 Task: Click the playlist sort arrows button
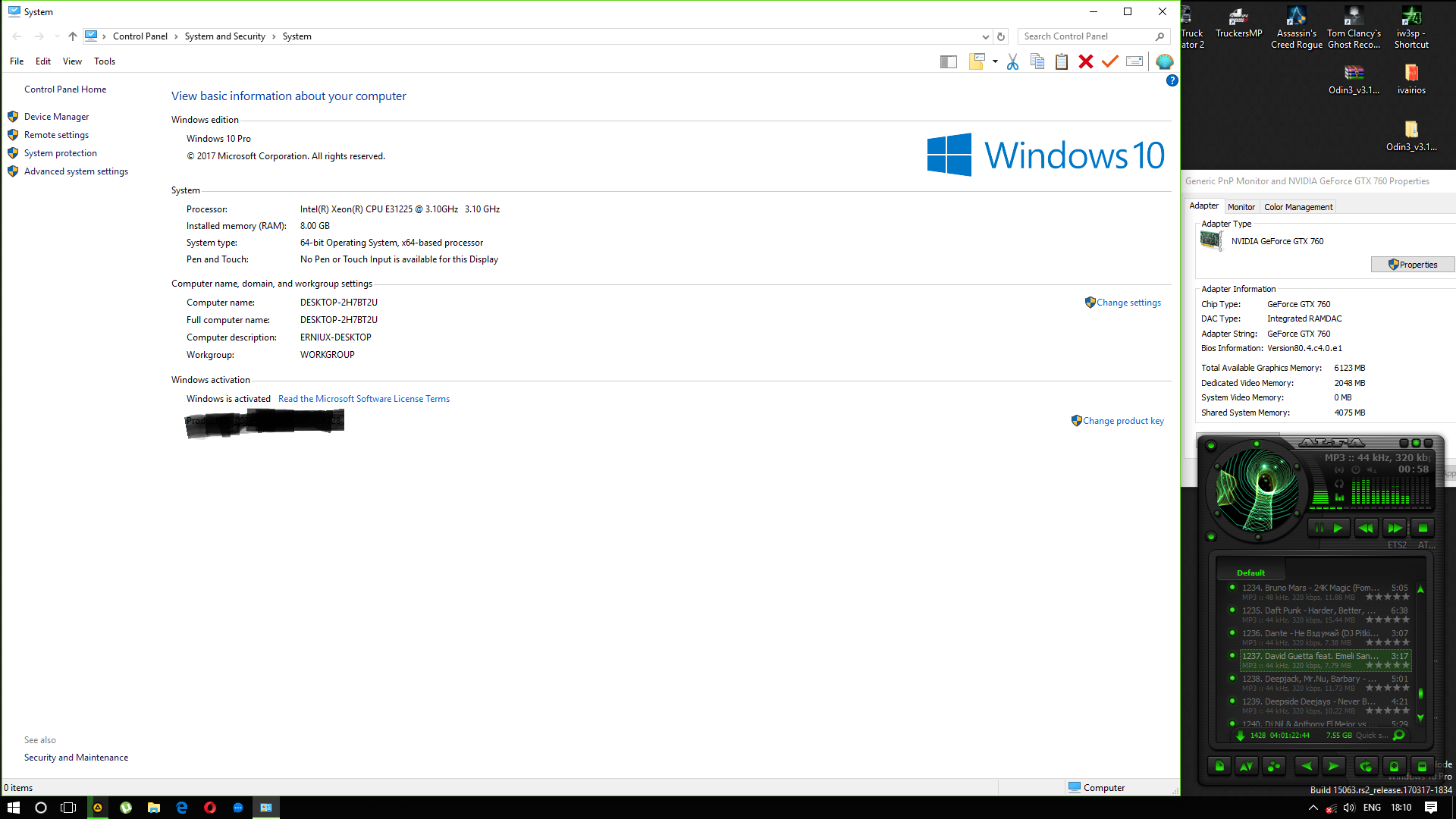click(x=1246, y=766)
